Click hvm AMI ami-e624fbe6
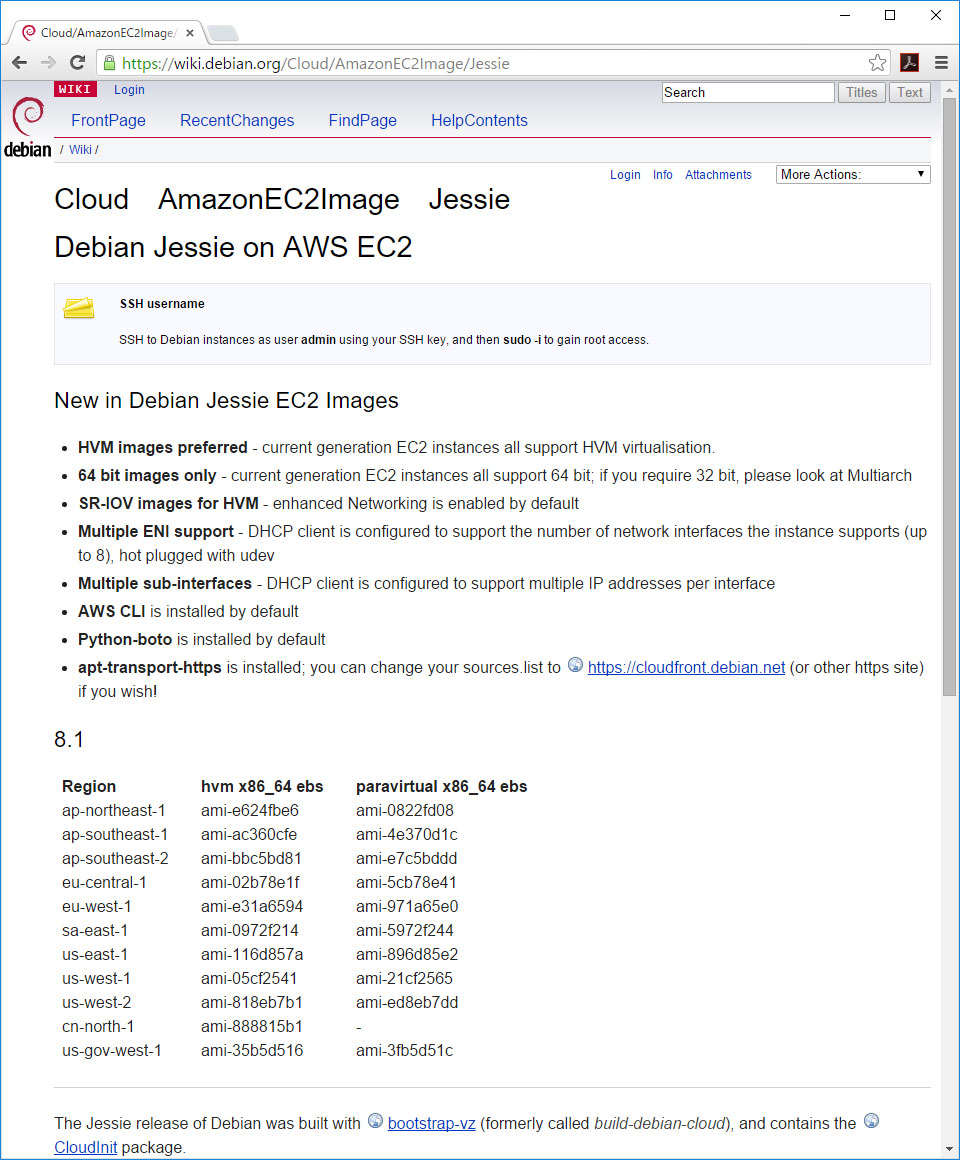Image resolution: width=960 pixels, height=1160 pixels. click(250, 810)
